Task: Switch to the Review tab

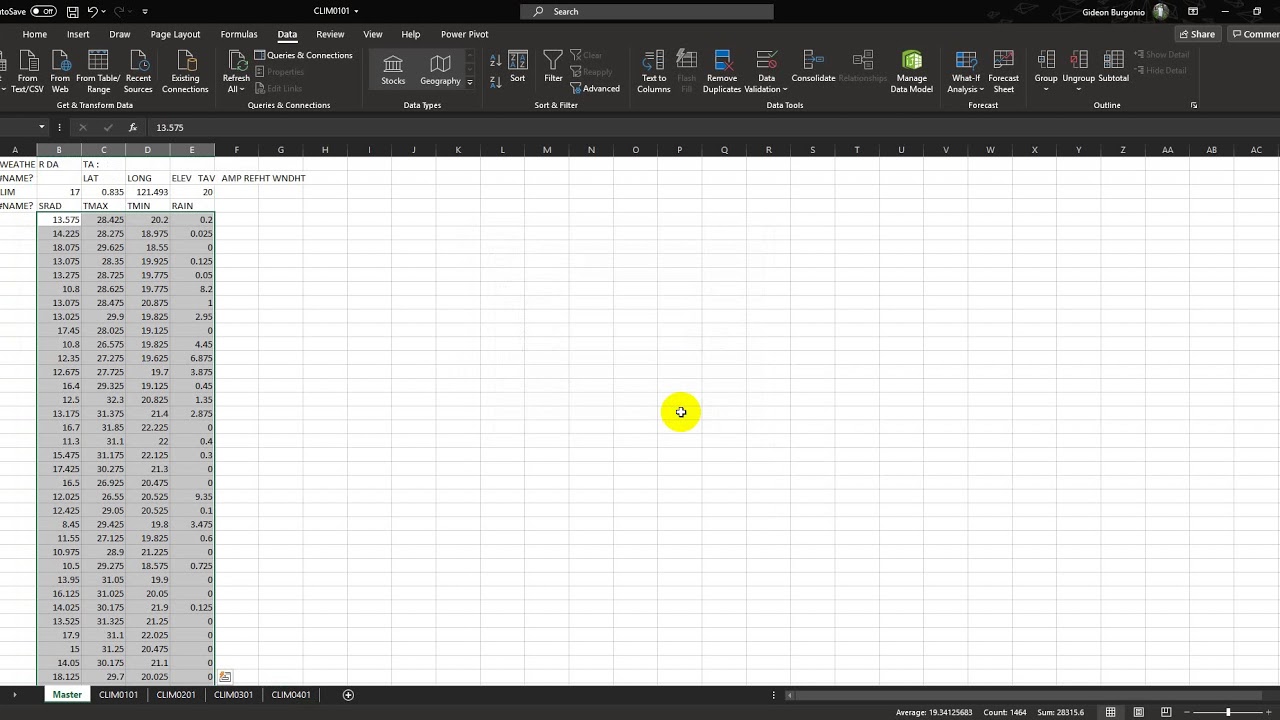Action: (330, 34)
